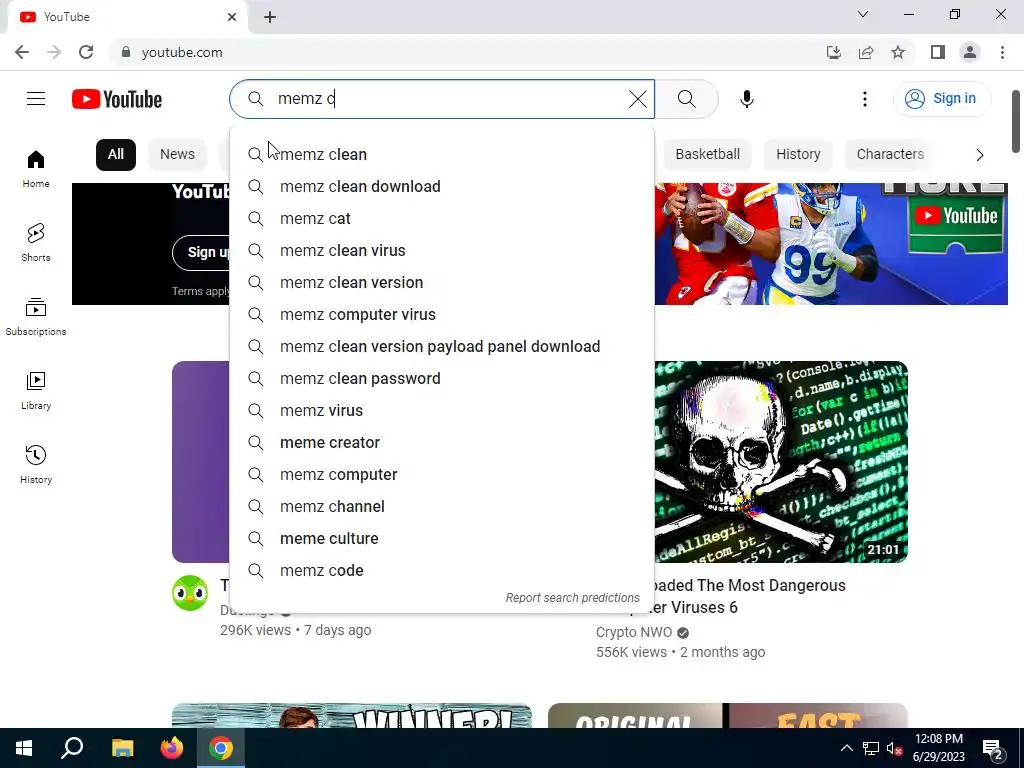
Task: Open the Crypto NWO channel link
Action: [x=633, y=632]
